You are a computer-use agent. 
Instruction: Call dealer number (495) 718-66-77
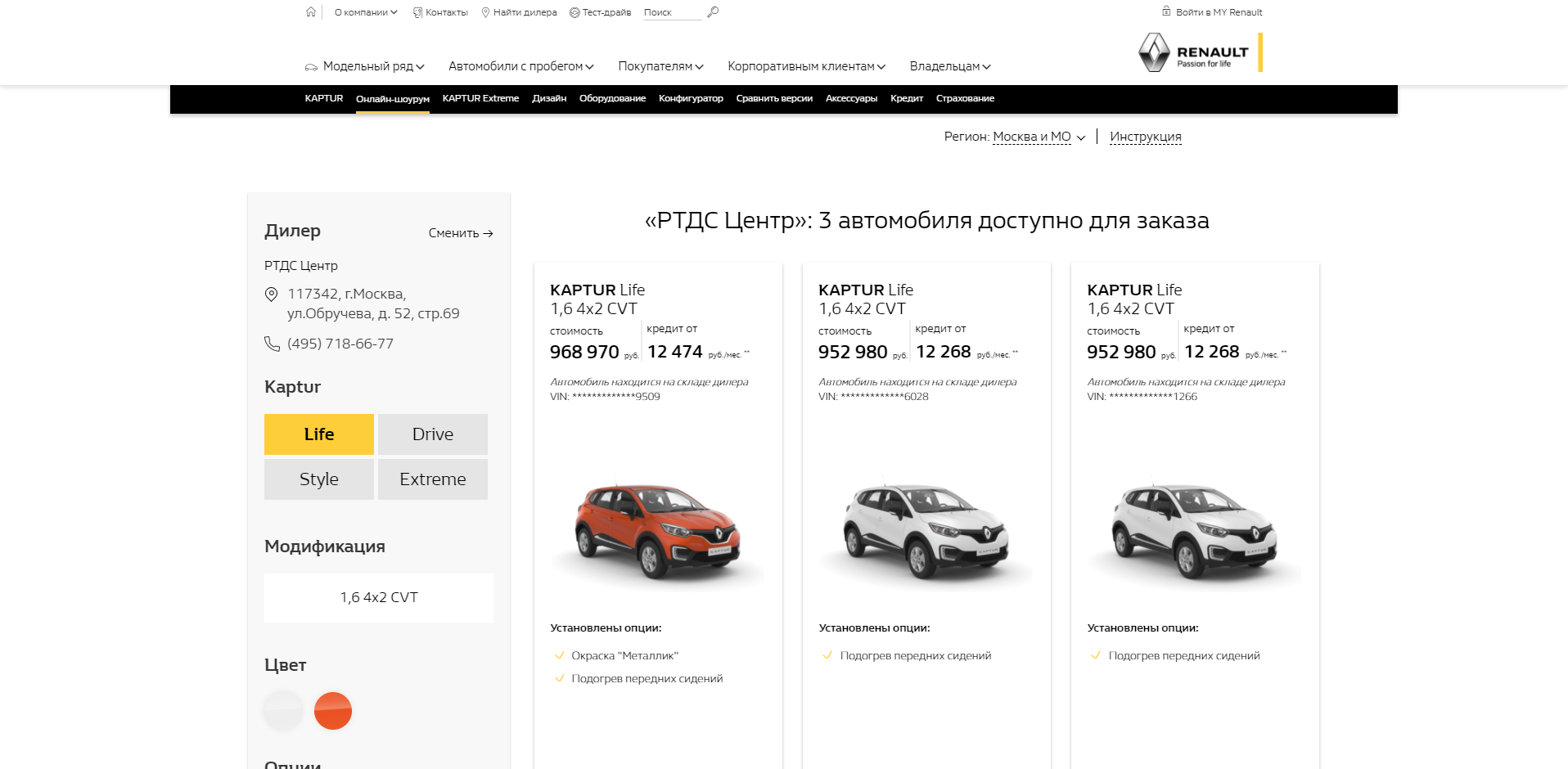340,344
